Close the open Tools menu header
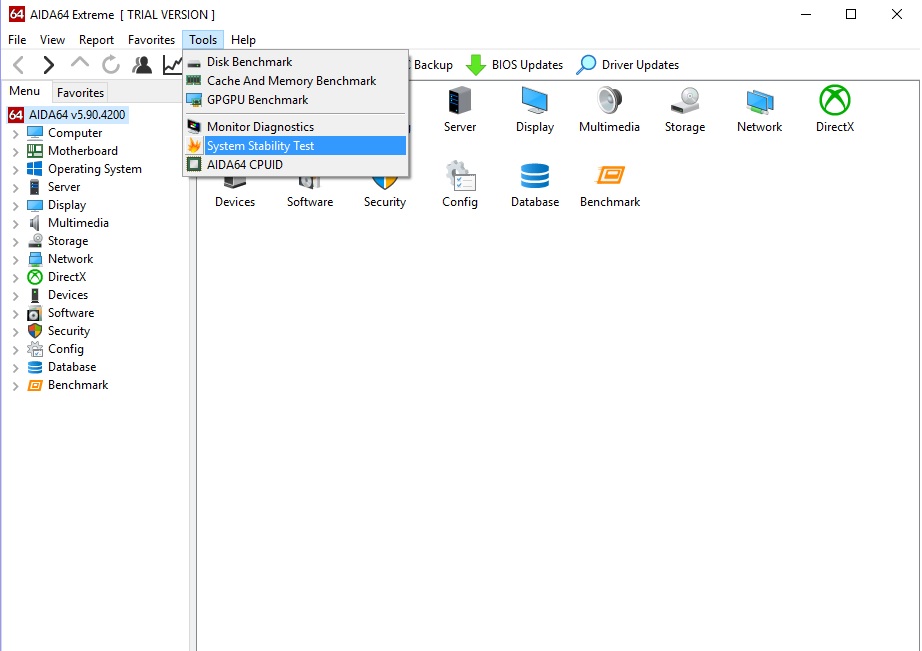This screenshot has width=922, height=651. tap(203, 39)
